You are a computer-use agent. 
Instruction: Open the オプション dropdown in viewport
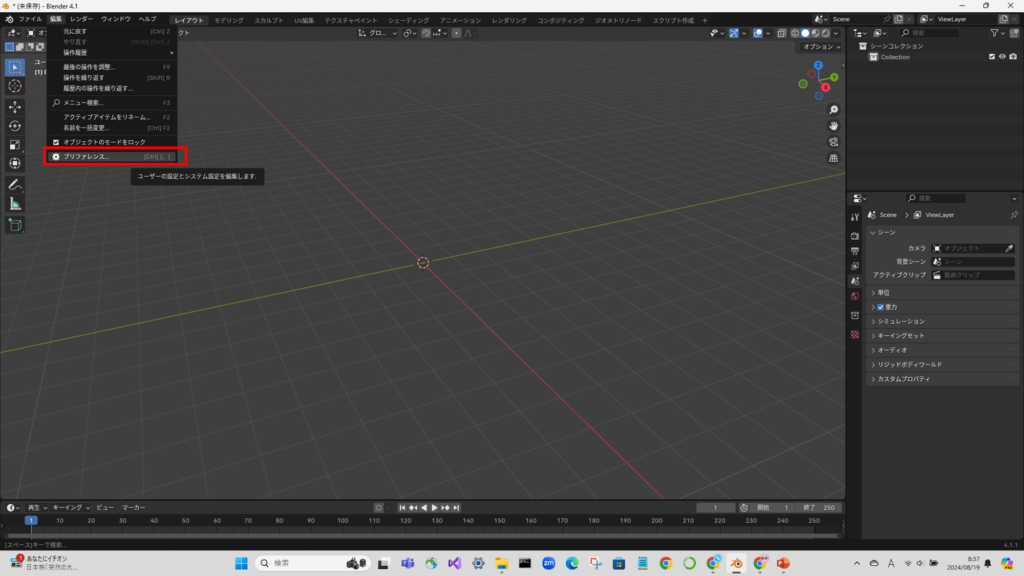pyautogui.click(x=820, y=47)
